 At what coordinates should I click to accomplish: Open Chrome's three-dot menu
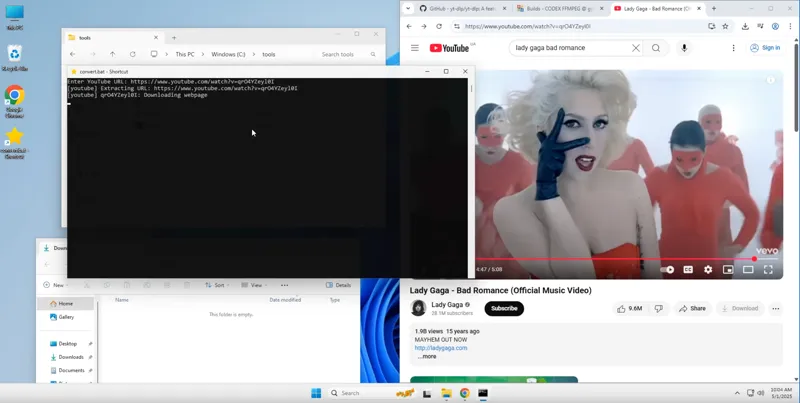(790, 26)
